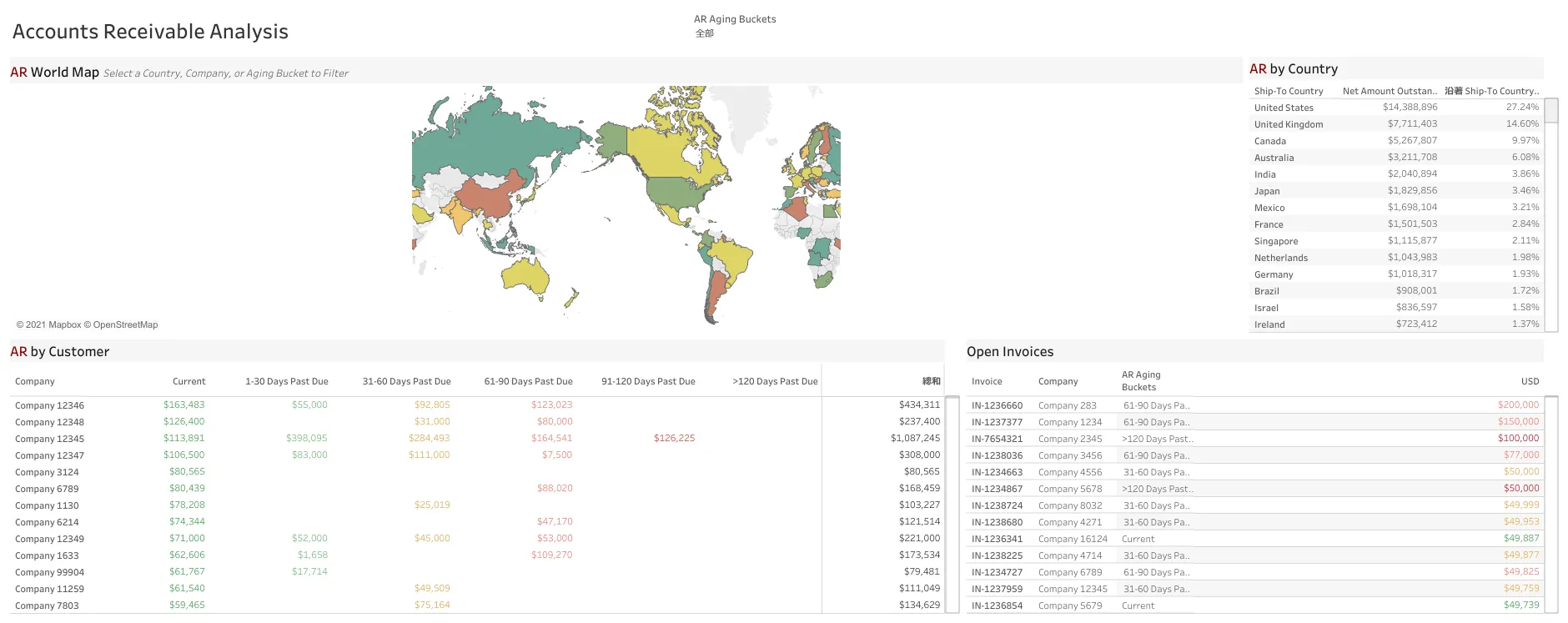
Task: Select Company 12346 in AR by Customer
Action: point(49,405)
